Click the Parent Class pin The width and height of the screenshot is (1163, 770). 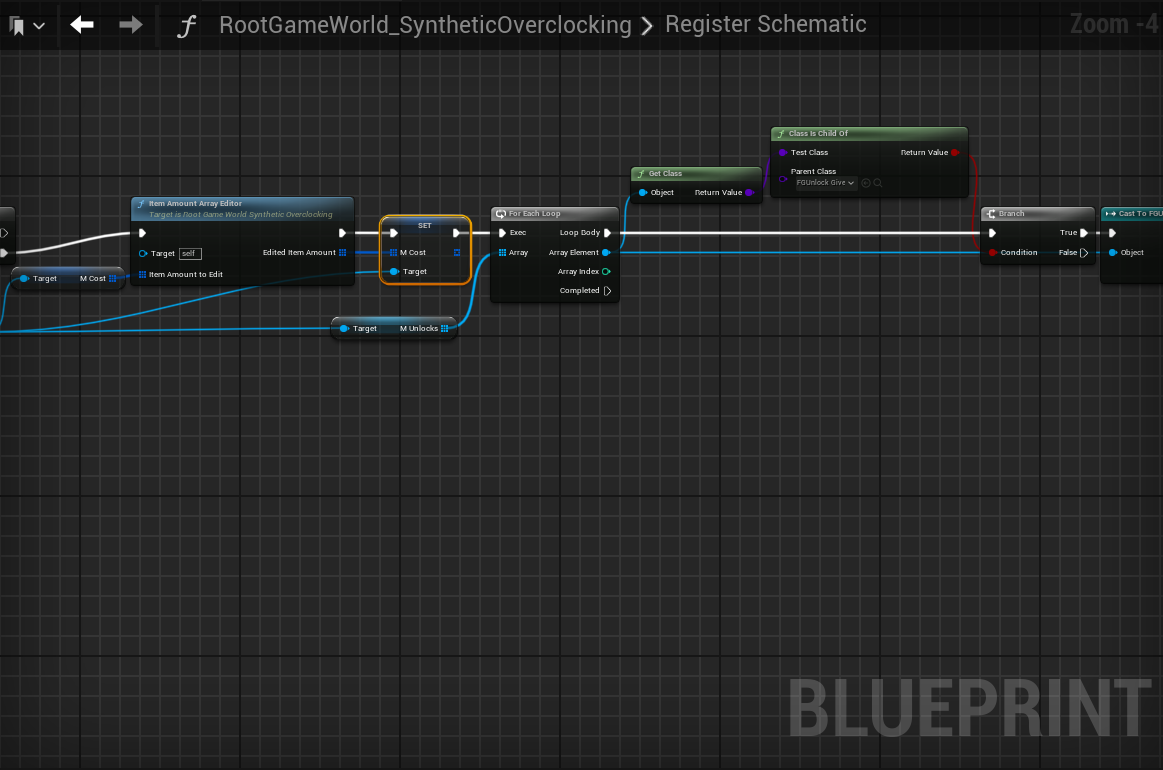(x=783, y=179)
